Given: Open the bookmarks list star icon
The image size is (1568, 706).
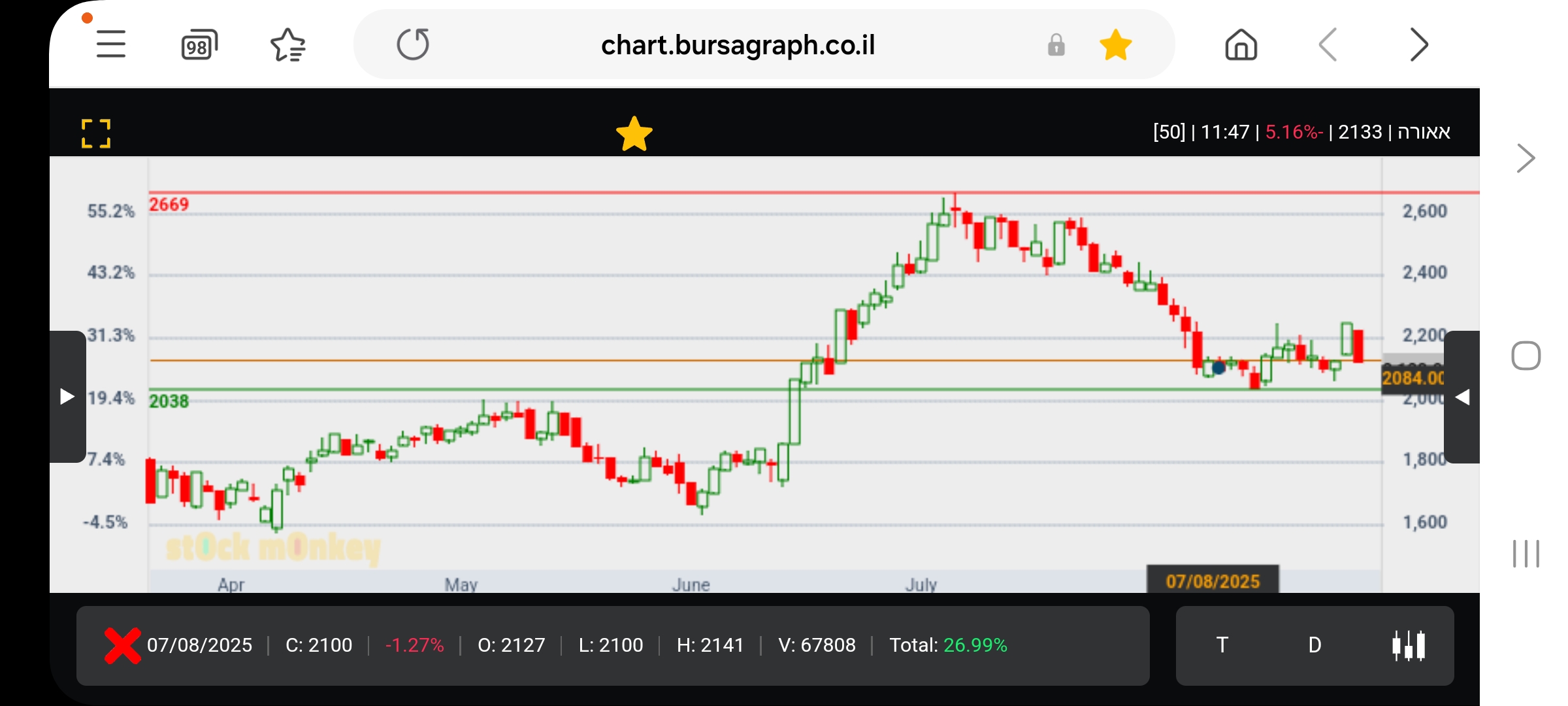Looking at the screenshot, I should [287, 45].
